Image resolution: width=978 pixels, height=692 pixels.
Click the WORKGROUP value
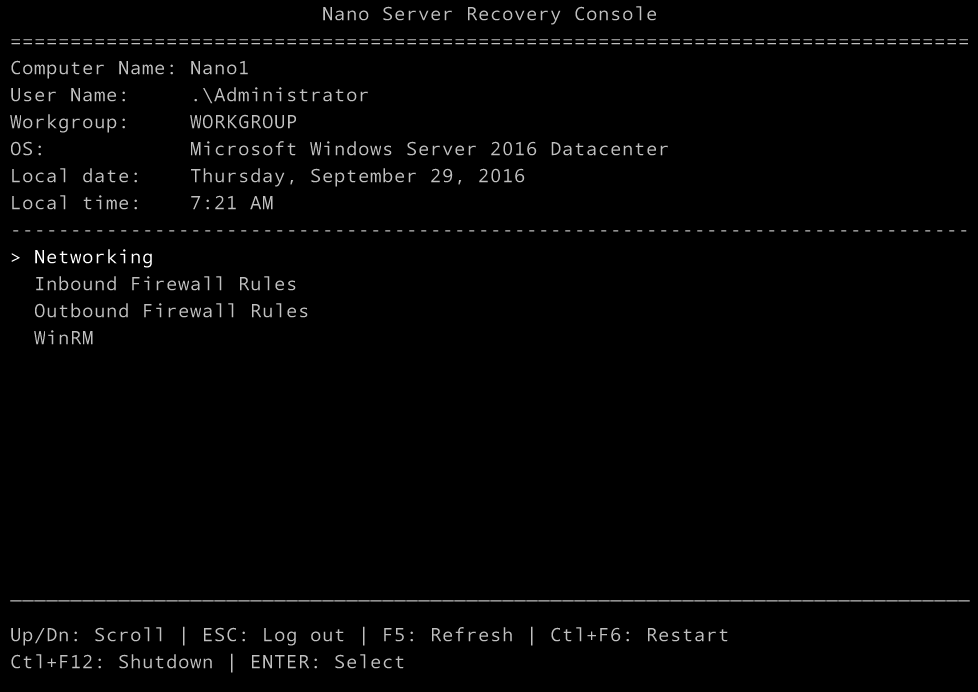(x=243, y=122)
